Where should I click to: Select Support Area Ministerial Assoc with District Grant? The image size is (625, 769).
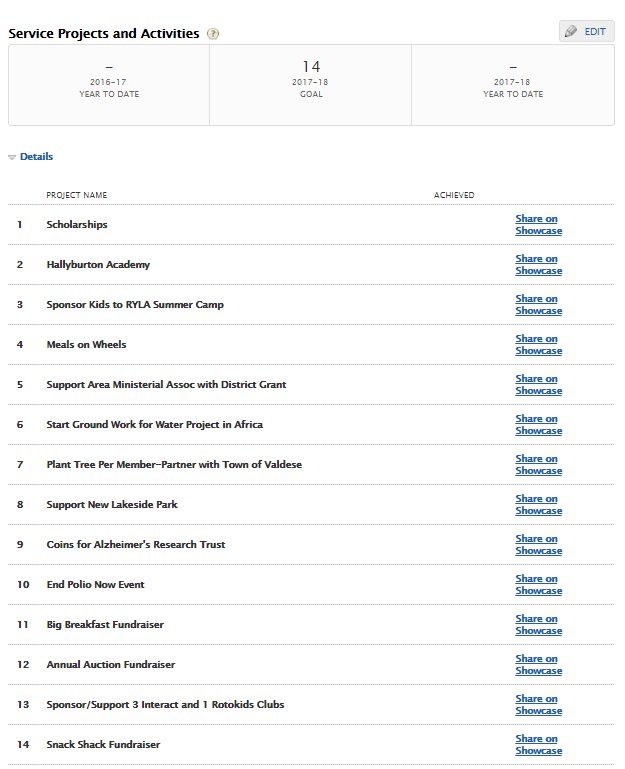click(x=166, y=384)
